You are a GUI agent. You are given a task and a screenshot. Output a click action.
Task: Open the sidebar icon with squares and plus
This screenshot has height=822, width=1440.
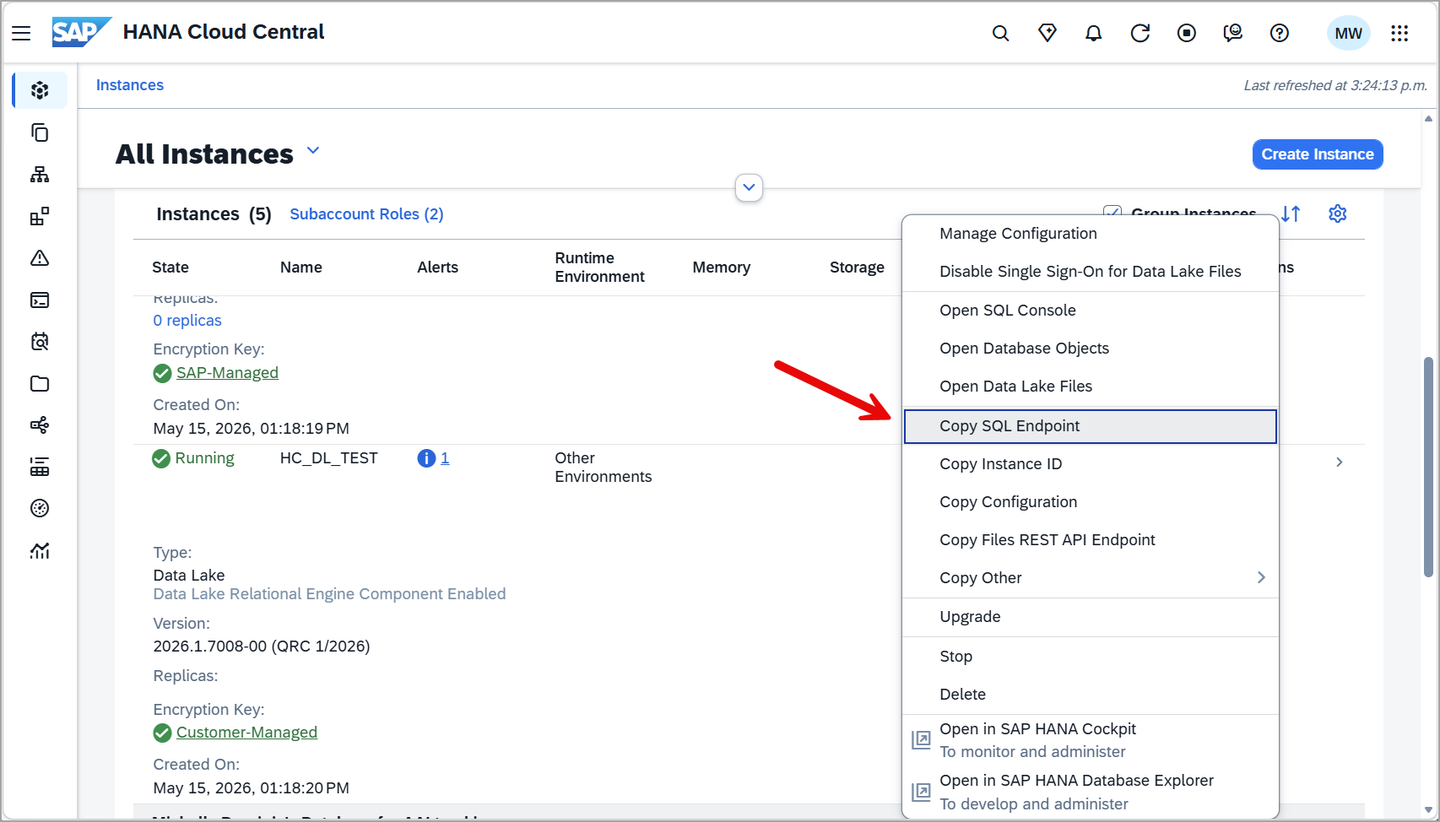(40, 216)
